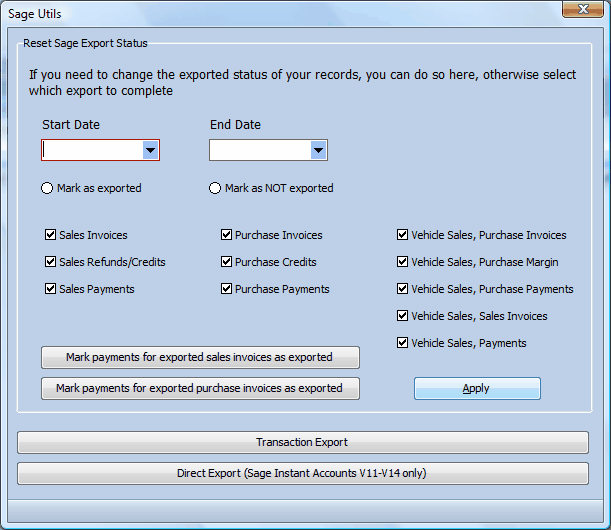Close the Sage Utils window

click(x=583, y=9)
